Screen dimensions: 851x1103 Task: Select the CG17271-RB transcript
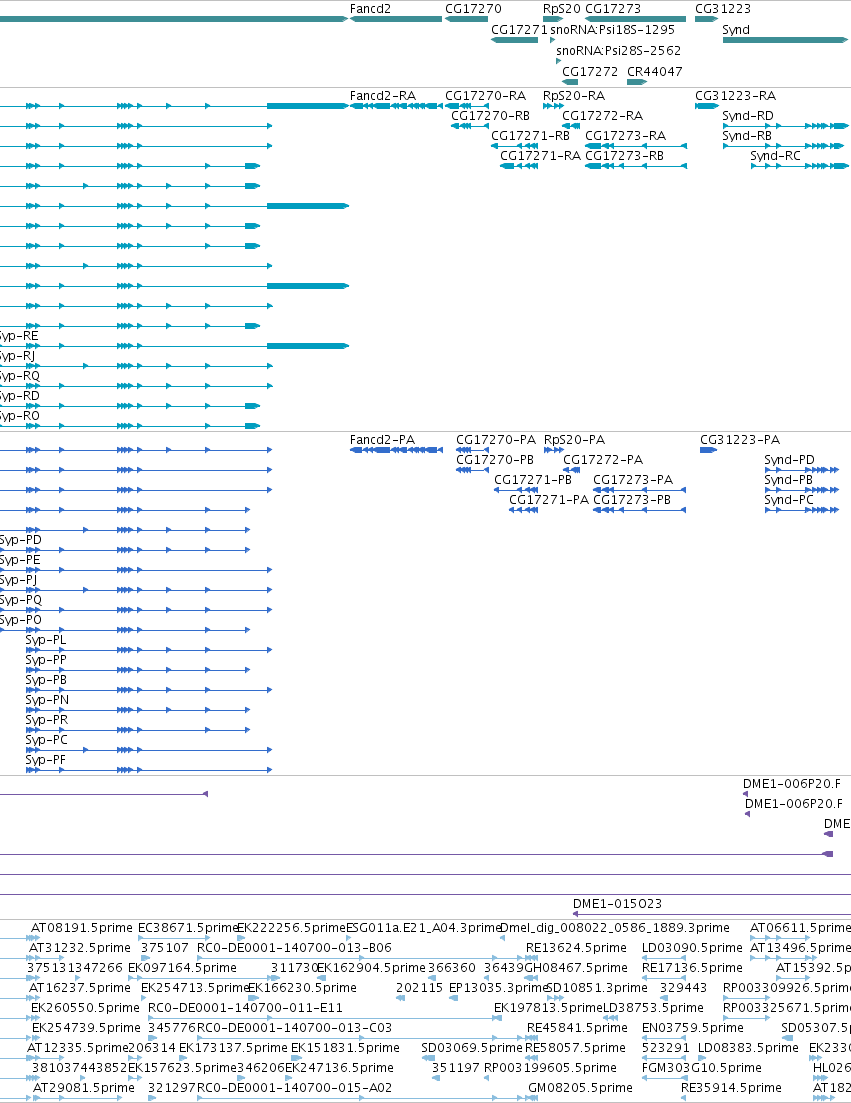pos(514,146)
